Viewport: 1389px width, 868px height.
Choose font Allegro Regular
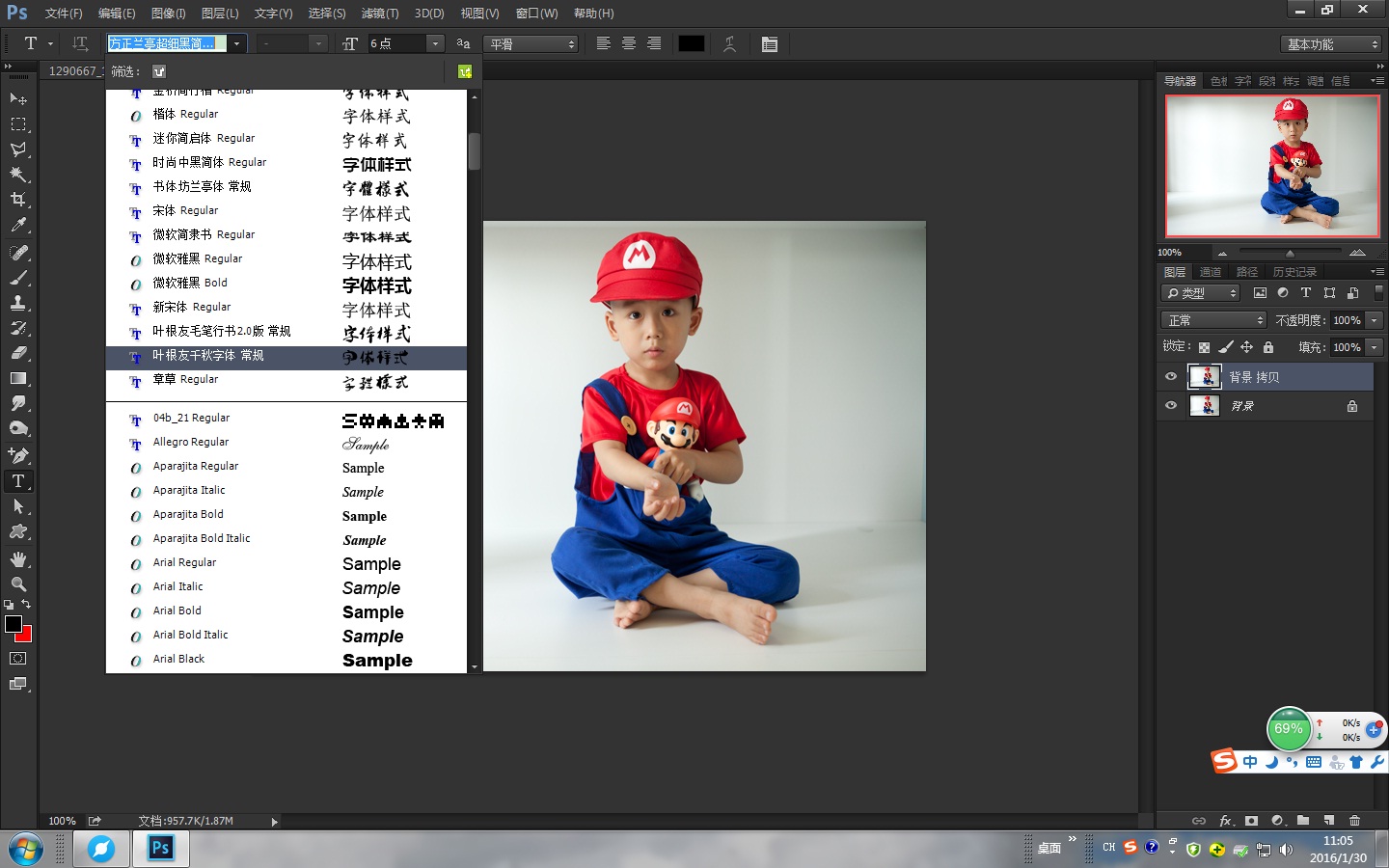[x=286, y=443]
